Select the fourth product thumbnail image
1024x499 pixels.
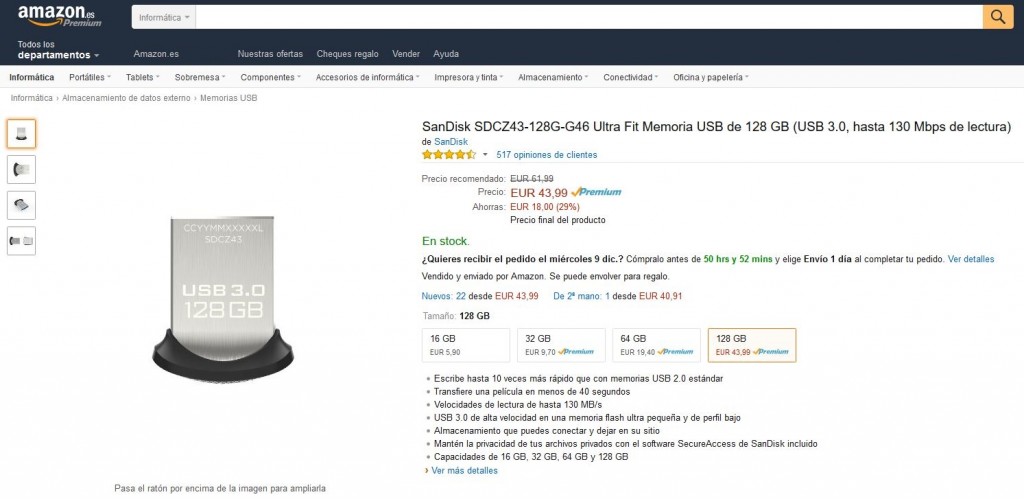coord(21,241)
